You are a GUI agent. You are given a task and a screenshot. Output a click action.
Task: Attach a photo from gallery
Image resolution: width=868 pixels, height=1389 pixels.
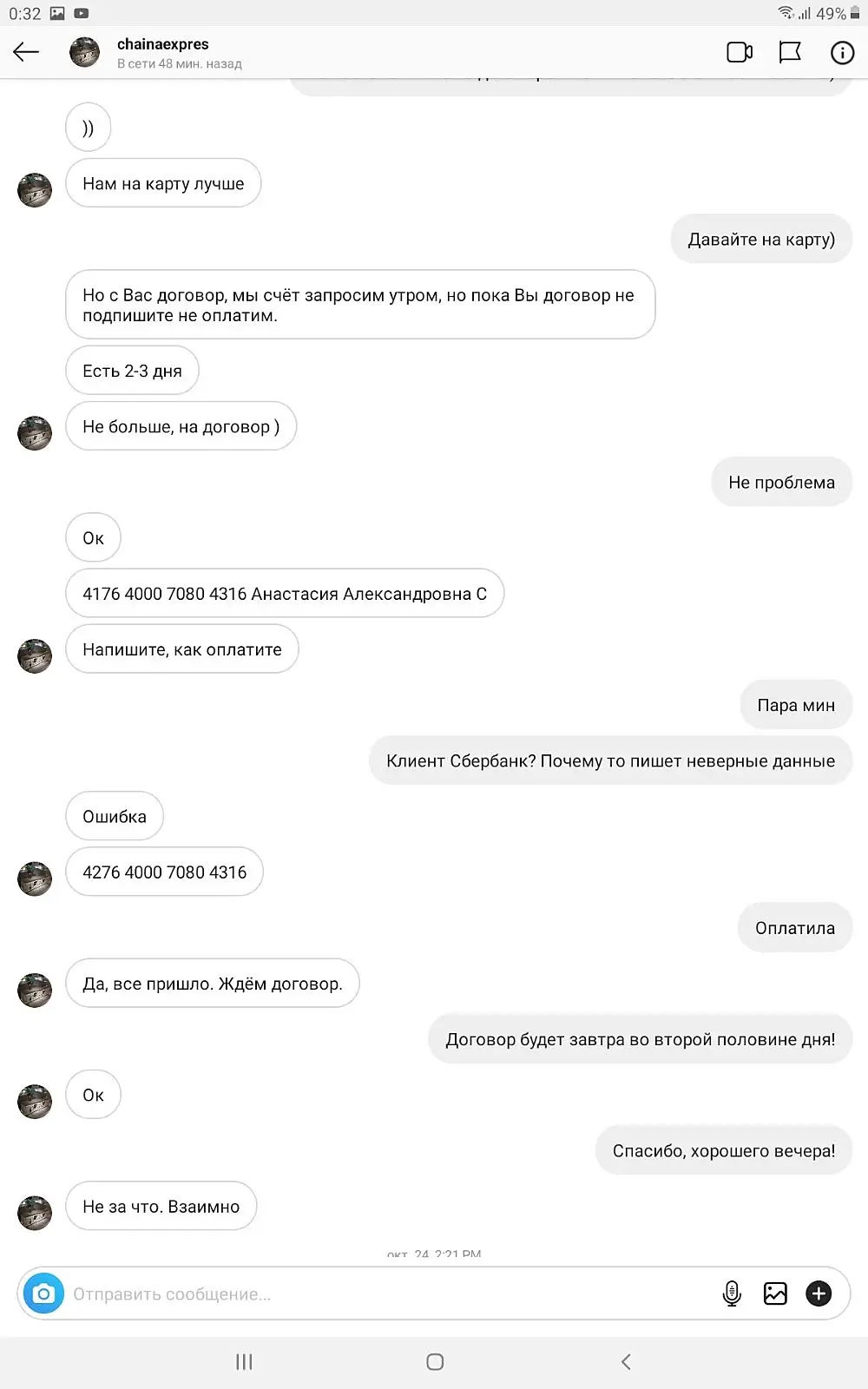pyautogui.click(x=775, y=1294)
